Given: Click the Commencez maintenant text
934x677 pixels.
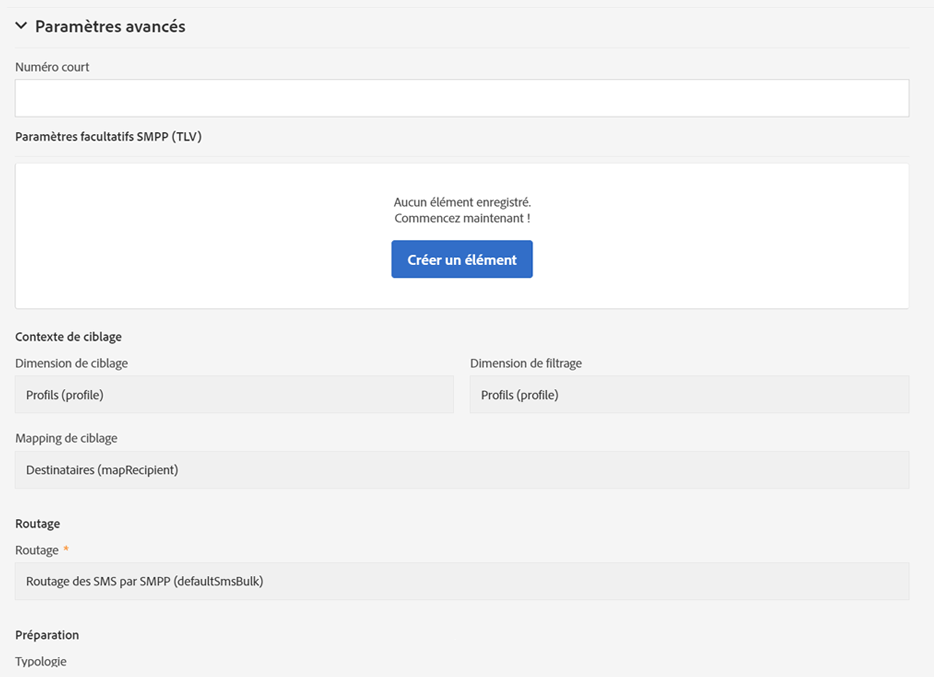Looking at the screenshot, I should pos(462,218).
